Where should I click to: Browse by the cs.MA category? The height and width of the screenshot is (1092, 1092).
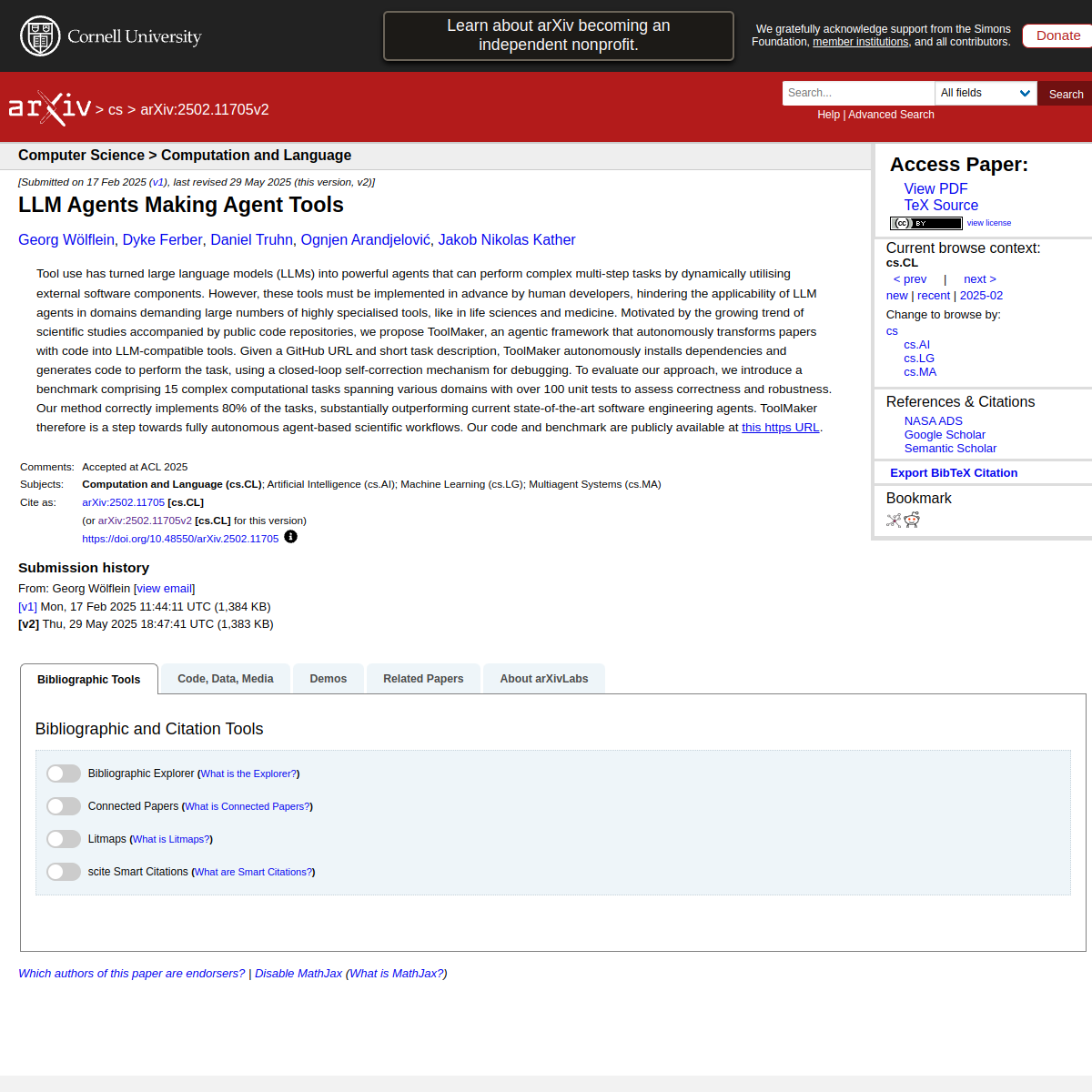(920, 372)
